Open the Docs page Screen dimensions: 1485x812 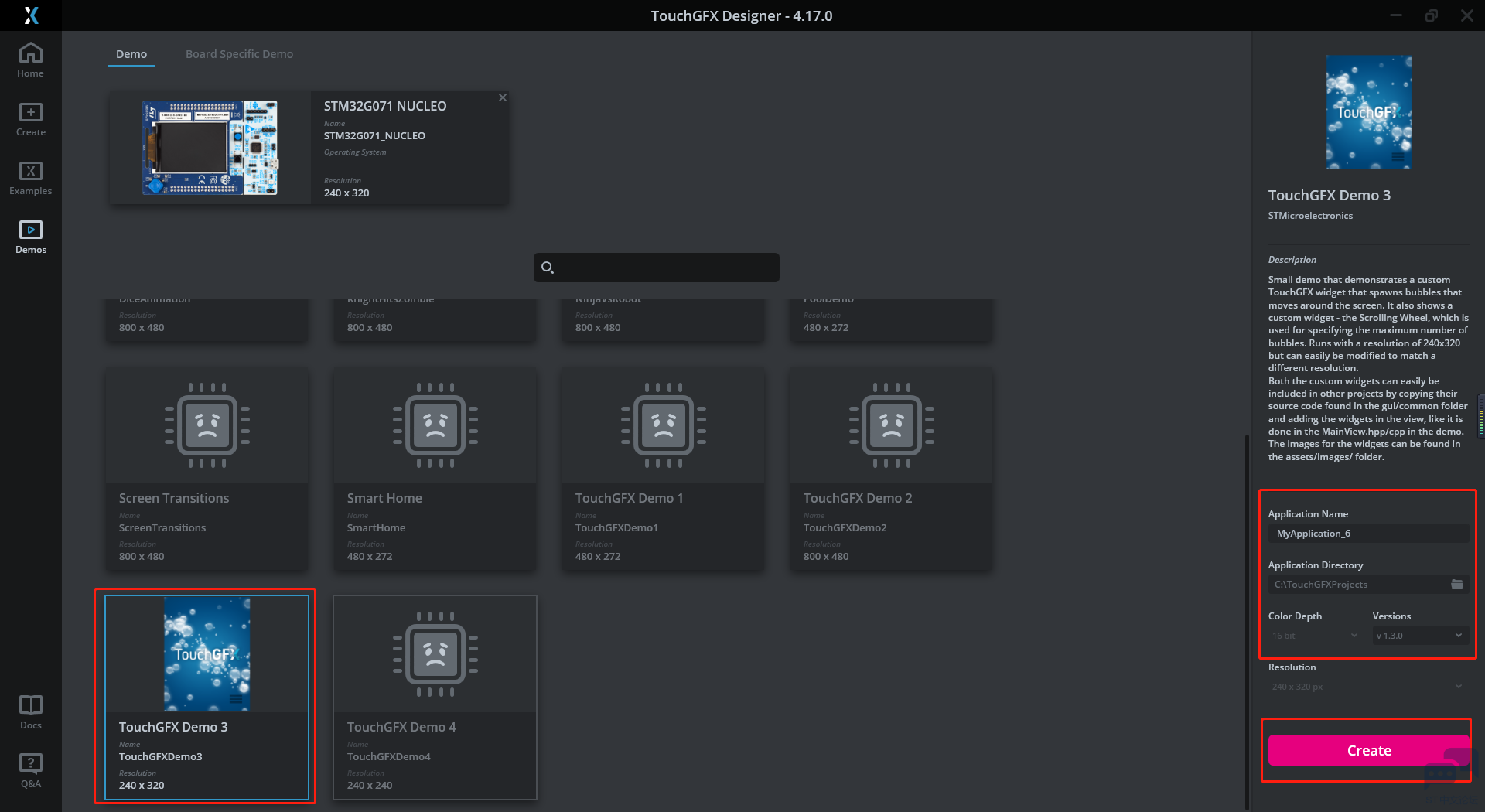(x=31, y=712)
